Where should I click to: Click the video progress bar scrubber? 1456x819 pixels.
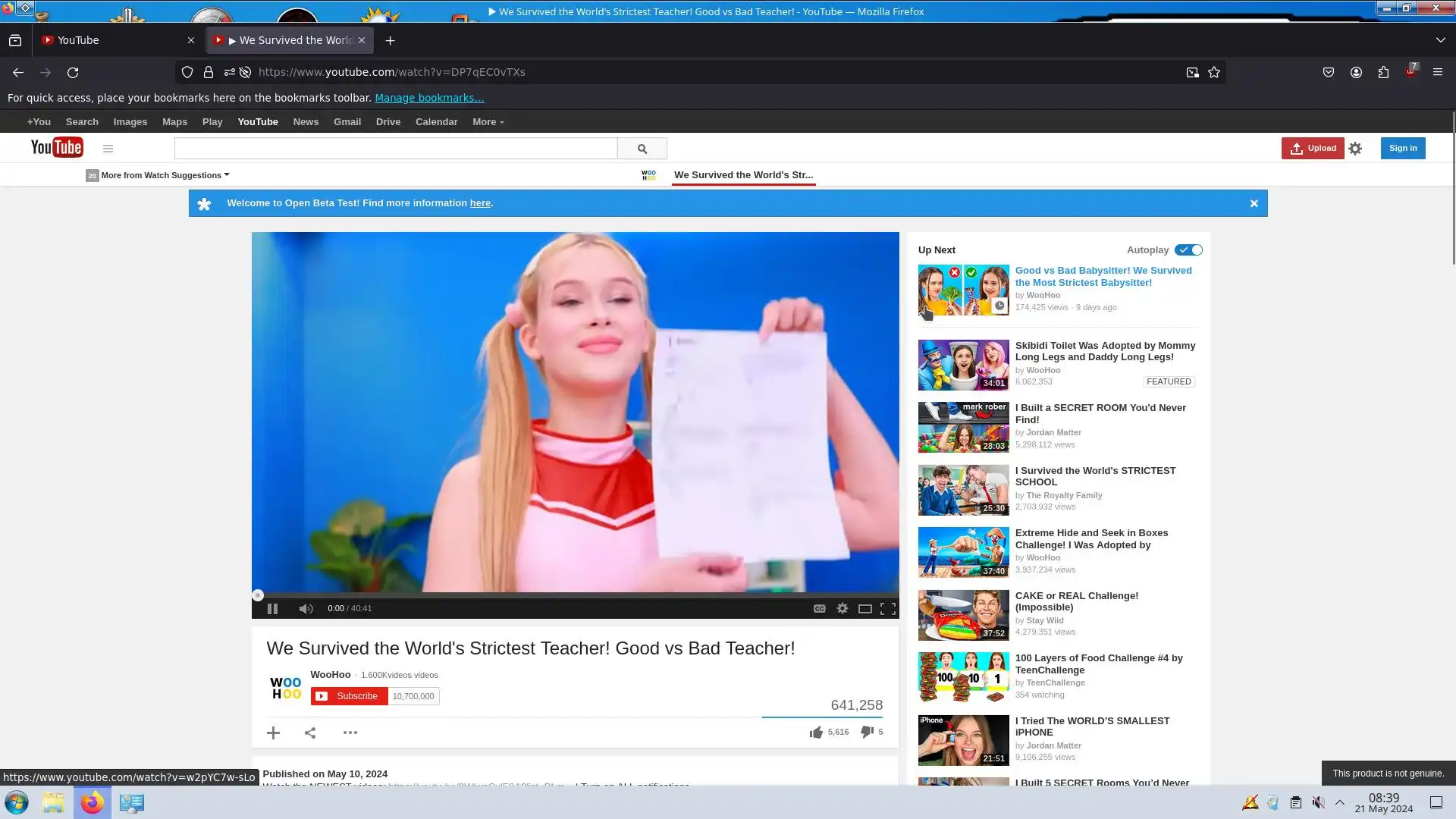(258, 596)
